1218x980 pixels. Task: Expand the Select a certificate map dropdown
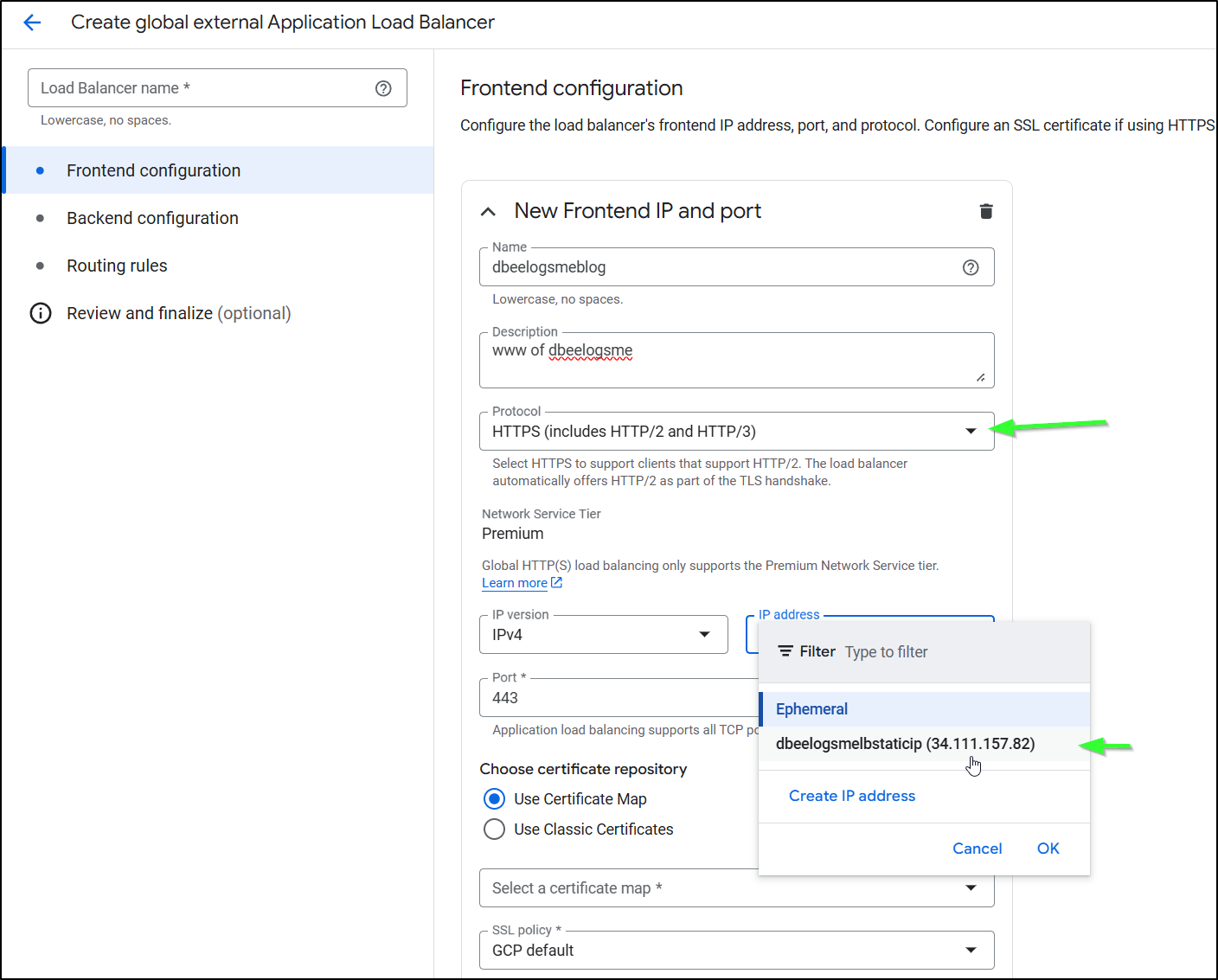point(735,888)
